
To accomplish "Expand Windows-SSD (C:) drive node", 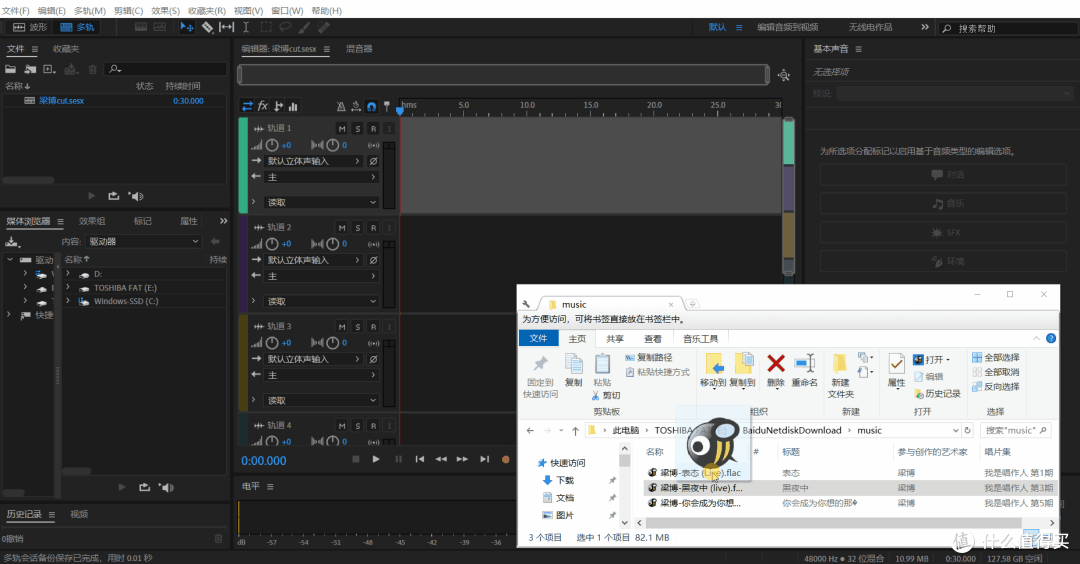I will pos(68,301).
